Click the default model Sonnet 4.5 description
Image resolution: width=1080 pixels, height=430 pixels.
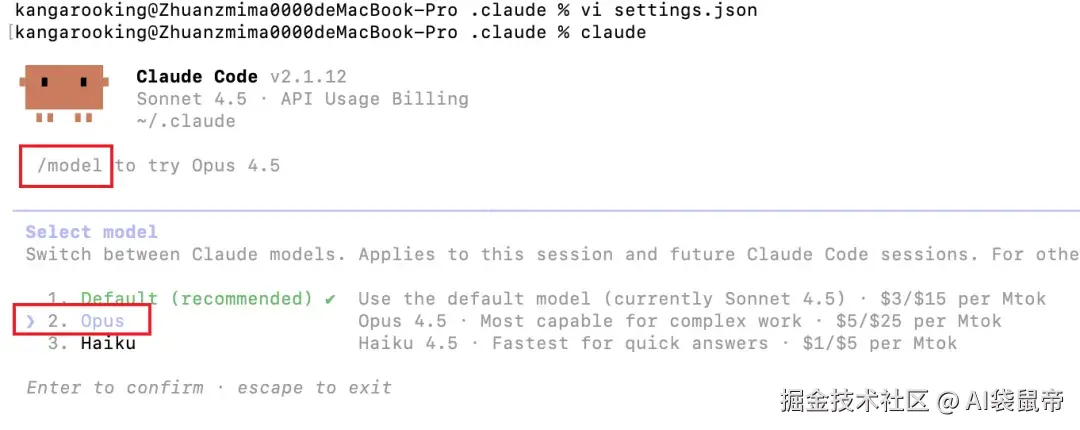tap(701, 298)
